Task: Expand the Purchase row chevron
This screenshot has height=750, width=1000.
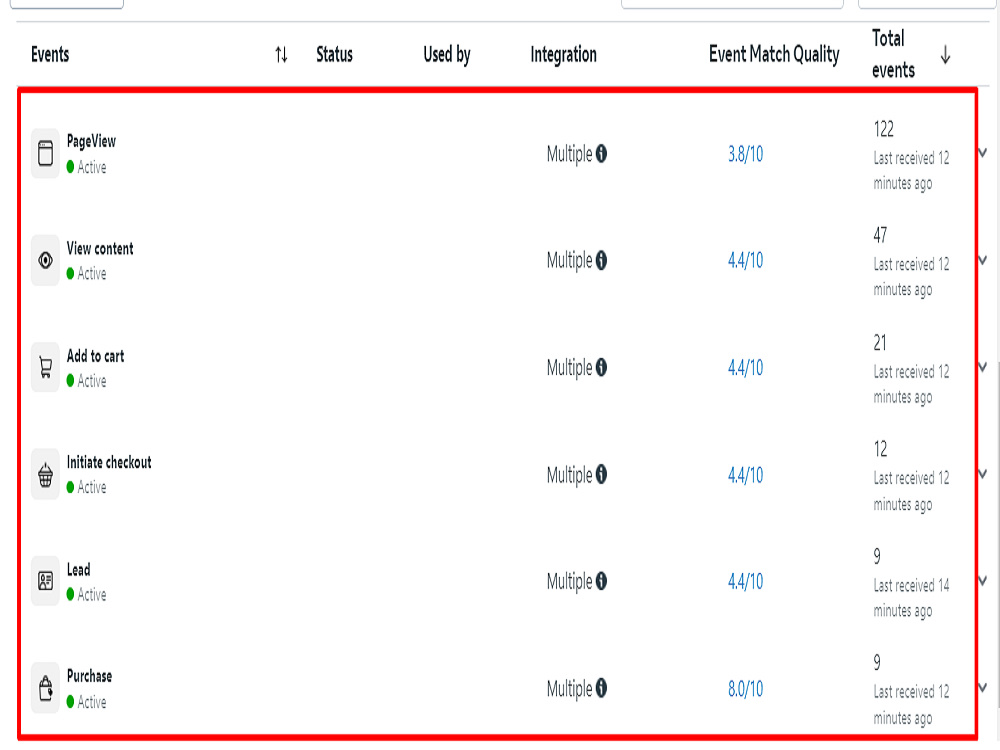Action: pyautogui.click(x=983, y=688)
